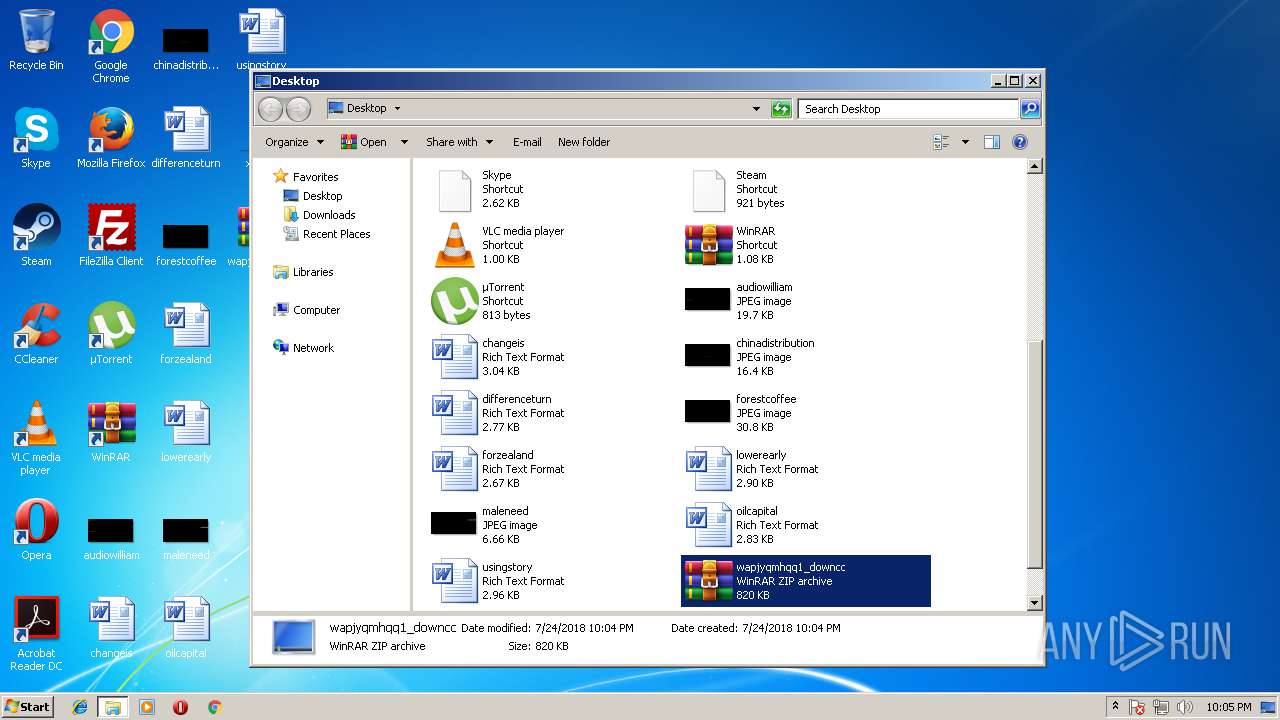This screenshot has width=1280, height=720.
Task: Select the forestcoffee JPEG image in Explorer
Action: 806,413
